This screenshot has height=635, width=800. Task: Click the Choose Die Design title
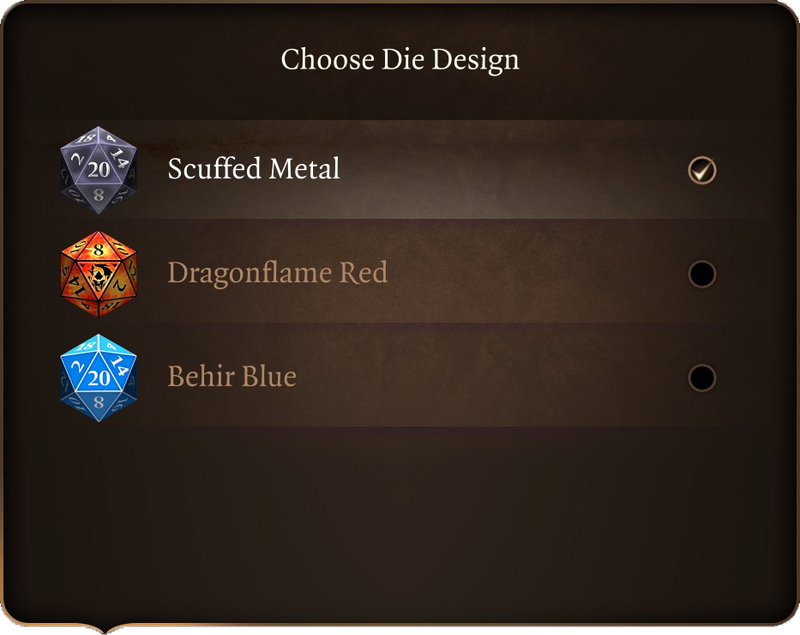pos(400,59)
